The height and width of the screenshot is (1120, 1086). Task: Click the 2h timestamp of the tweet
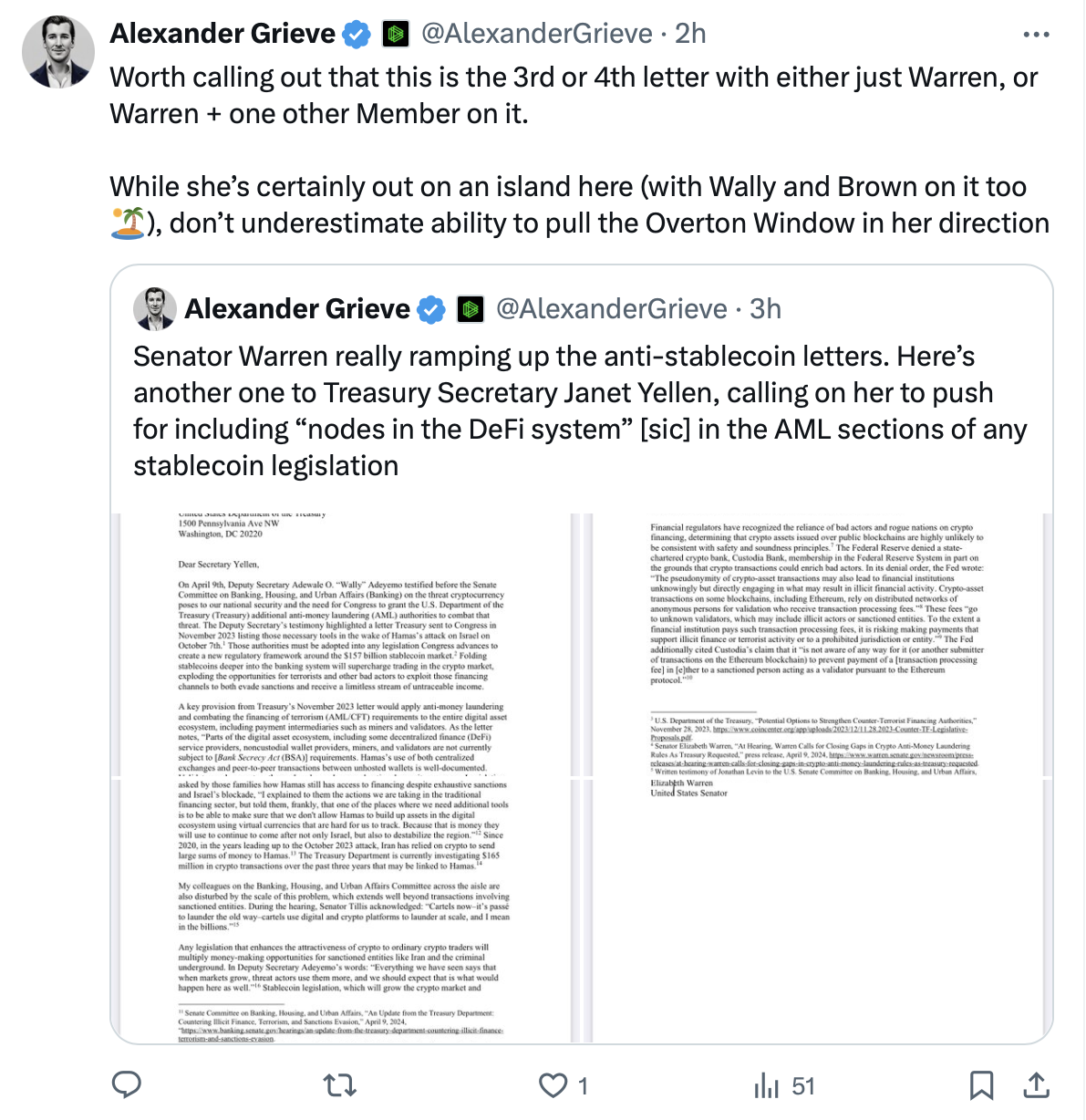pyautogui.click(x=690, y=34)
